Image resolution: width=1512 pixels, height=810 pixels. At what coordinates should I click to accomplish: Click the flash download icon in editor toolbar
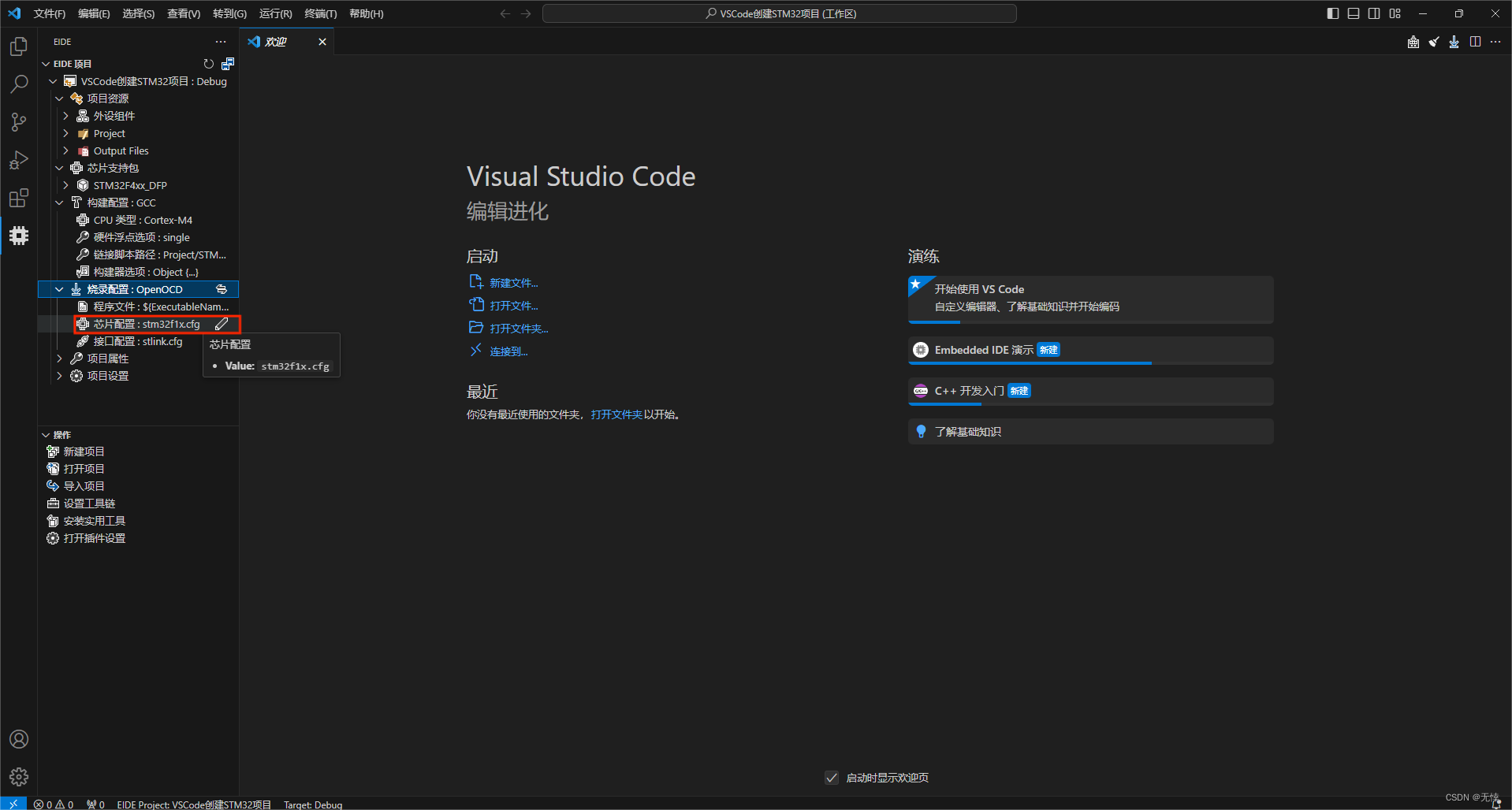[x=1454, y=42]
